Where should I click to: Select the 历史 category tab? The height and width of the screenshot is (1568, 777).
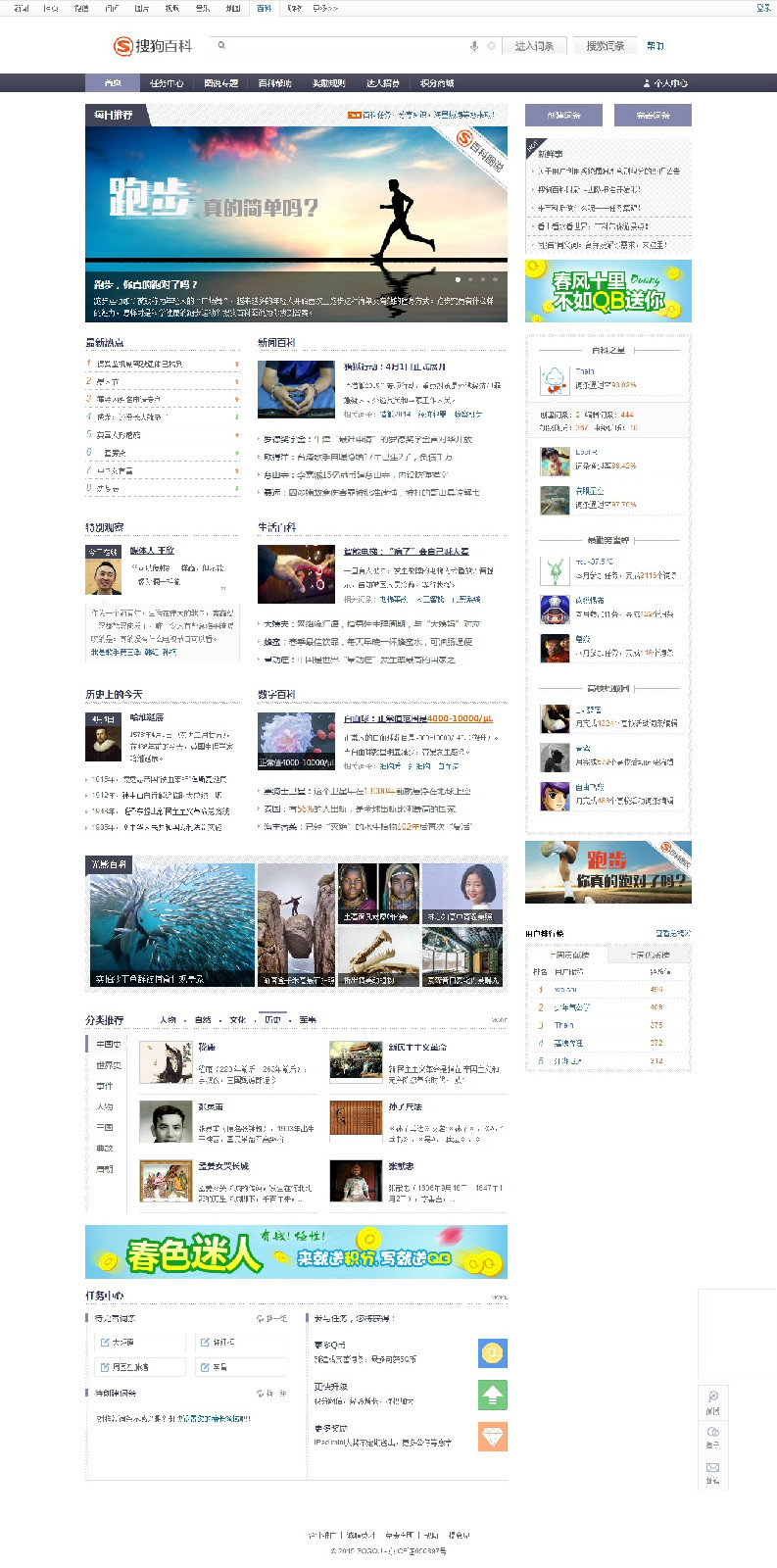pos(272,1019)
